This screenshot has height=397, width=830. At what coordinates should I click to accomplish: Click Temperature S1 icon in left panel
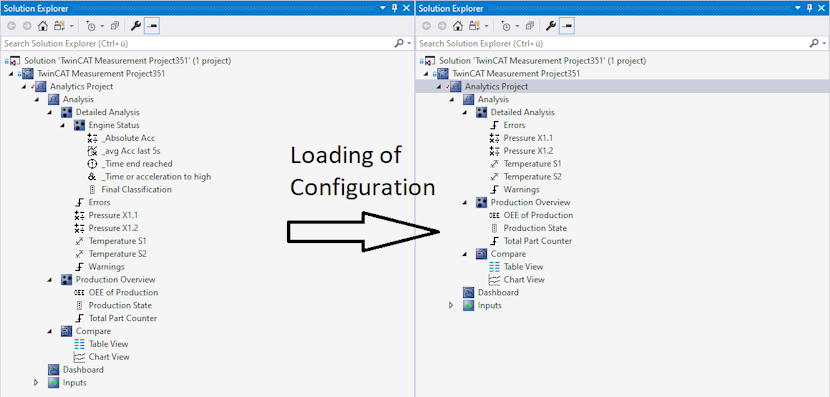[x=79, y=241]
